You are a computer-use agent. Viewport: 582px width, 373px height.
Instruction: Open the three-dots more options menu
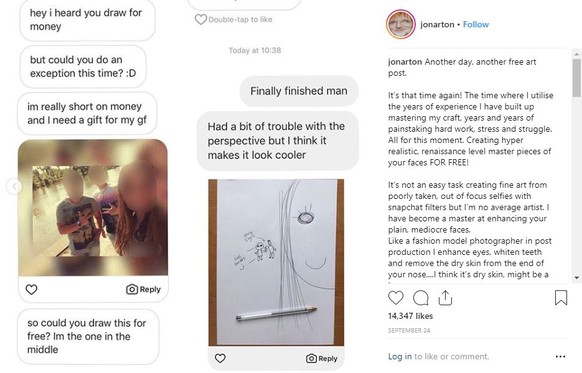pyautogui.click(x=560, y=356)
